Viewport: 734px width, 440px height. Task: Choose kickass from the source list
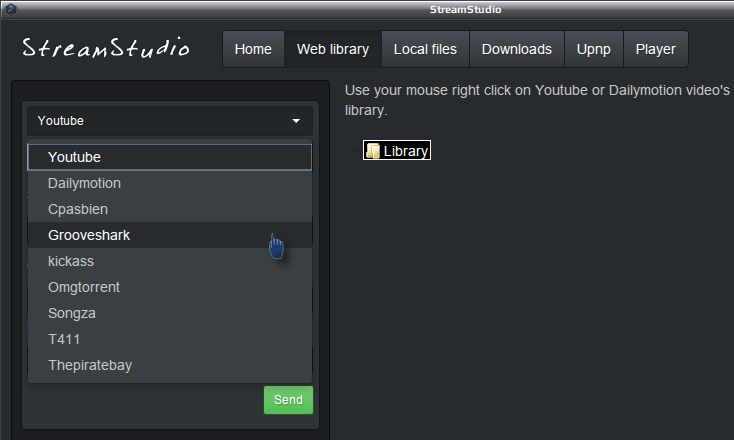(170, 261)
